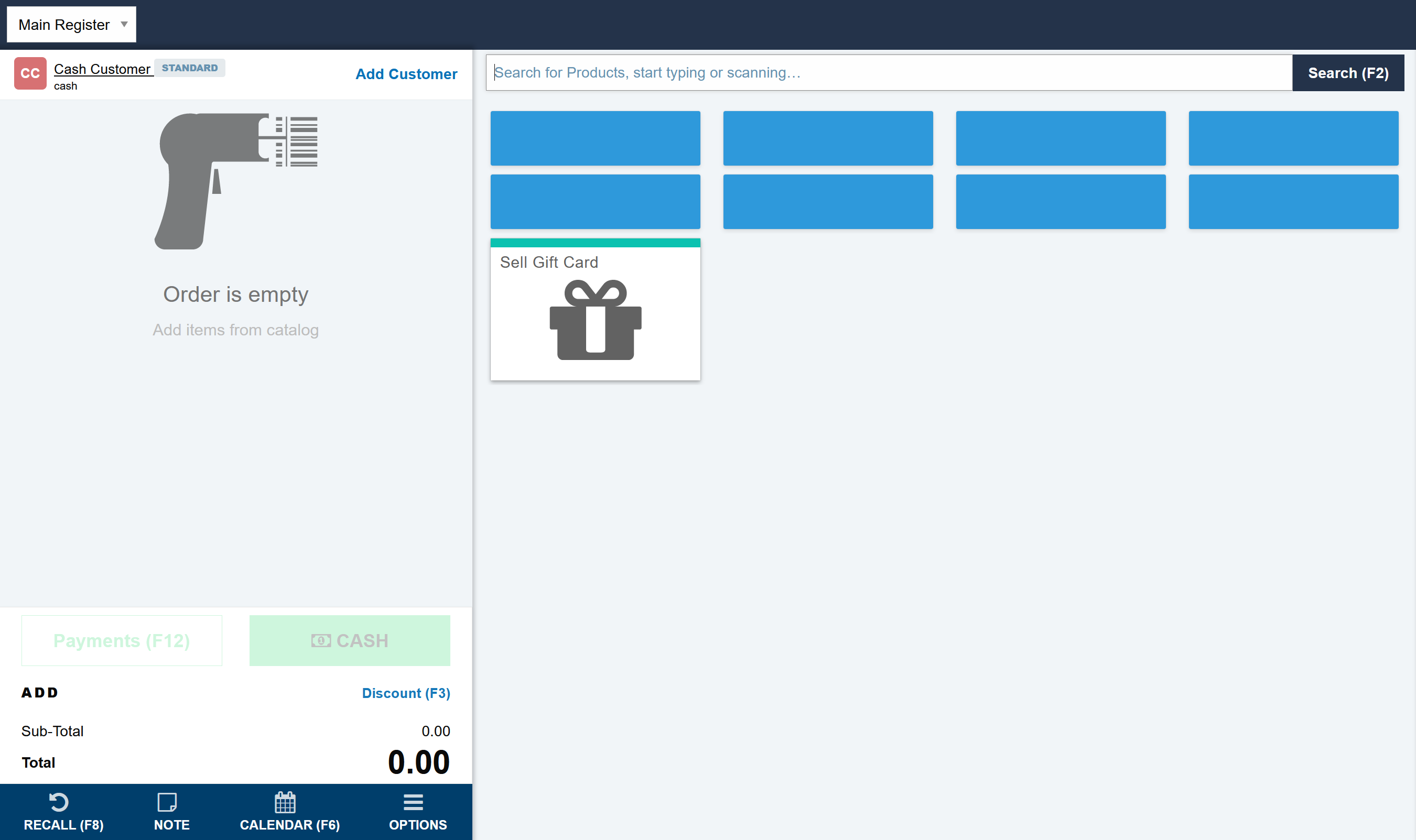Image resolution: width=1416 pixels, height=840 pixels.
Task: Click the CC customer avatar badge
Action: pos(30,73)
